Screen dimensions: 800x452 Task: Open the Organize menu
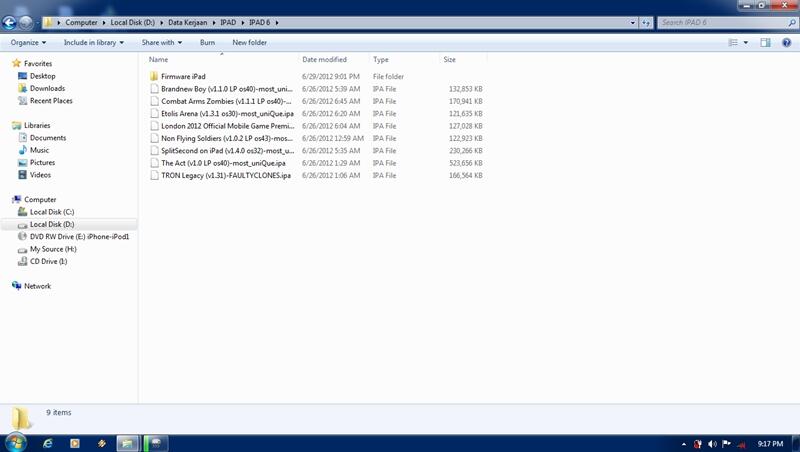point(28,42)
